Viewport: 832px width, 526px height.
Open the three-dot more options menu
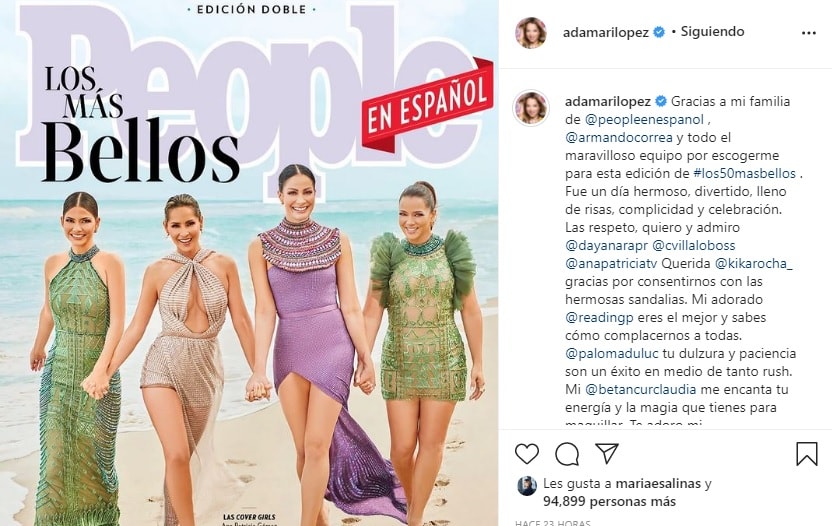tap(809, 33)
